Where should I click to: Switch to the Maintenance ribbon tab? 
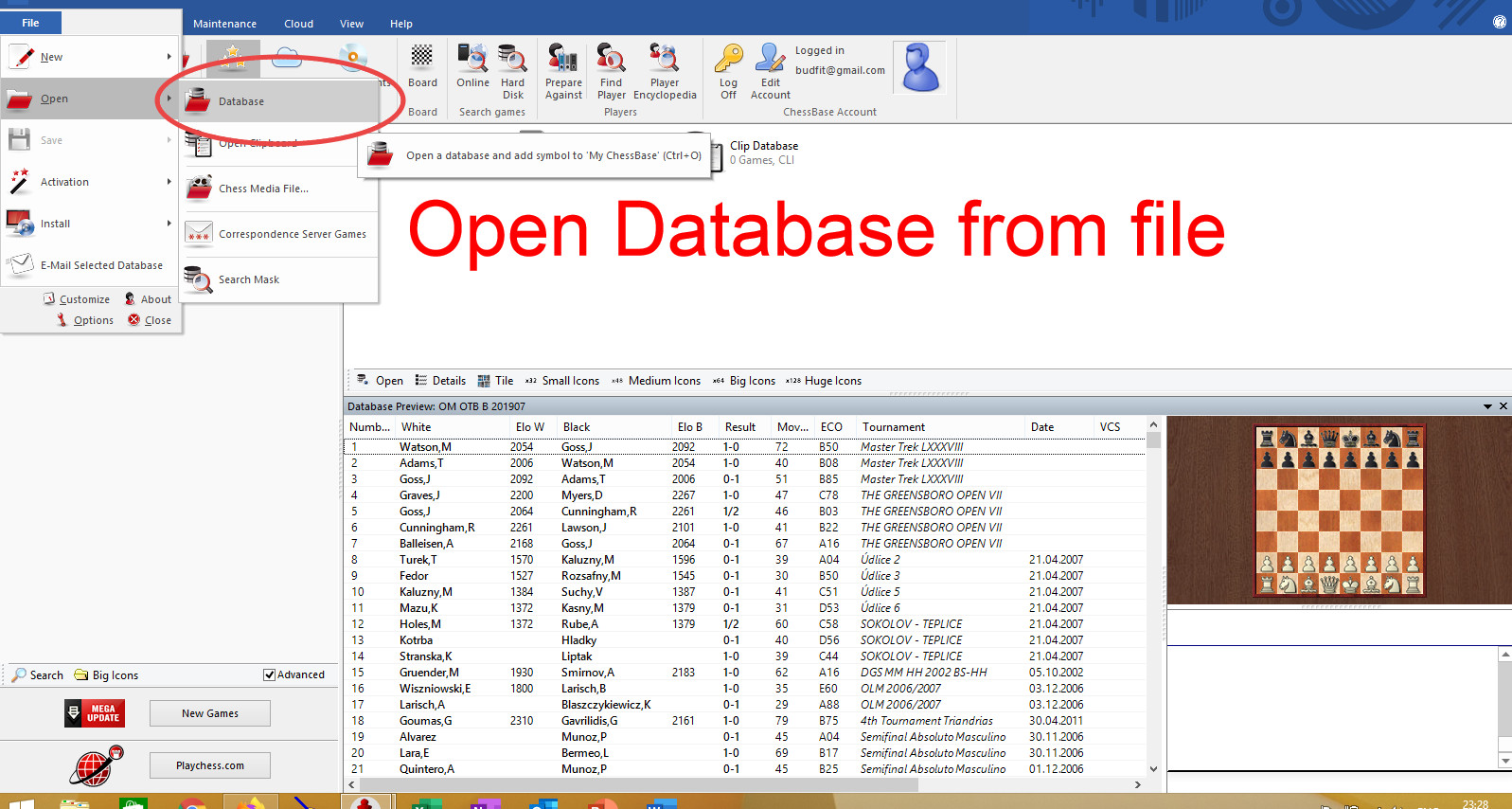pyautogui.click(x=224, y=24)
